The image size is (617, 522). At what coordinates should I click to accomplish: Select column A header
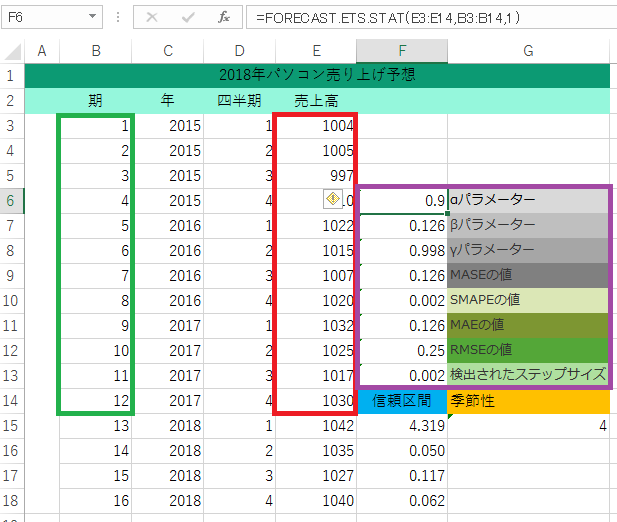point(42,51)
